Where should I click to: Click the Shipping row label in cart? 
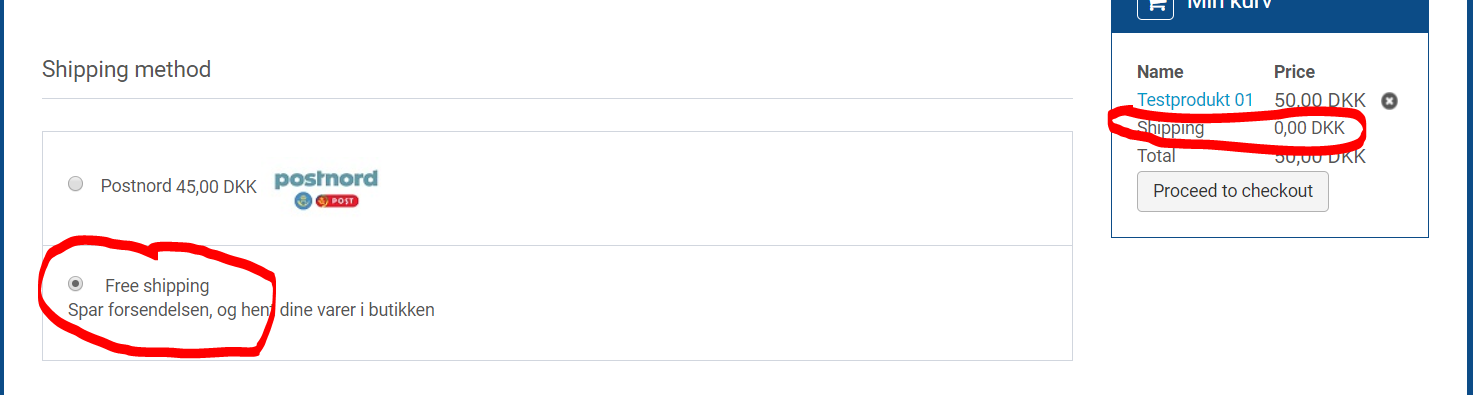1171,128
